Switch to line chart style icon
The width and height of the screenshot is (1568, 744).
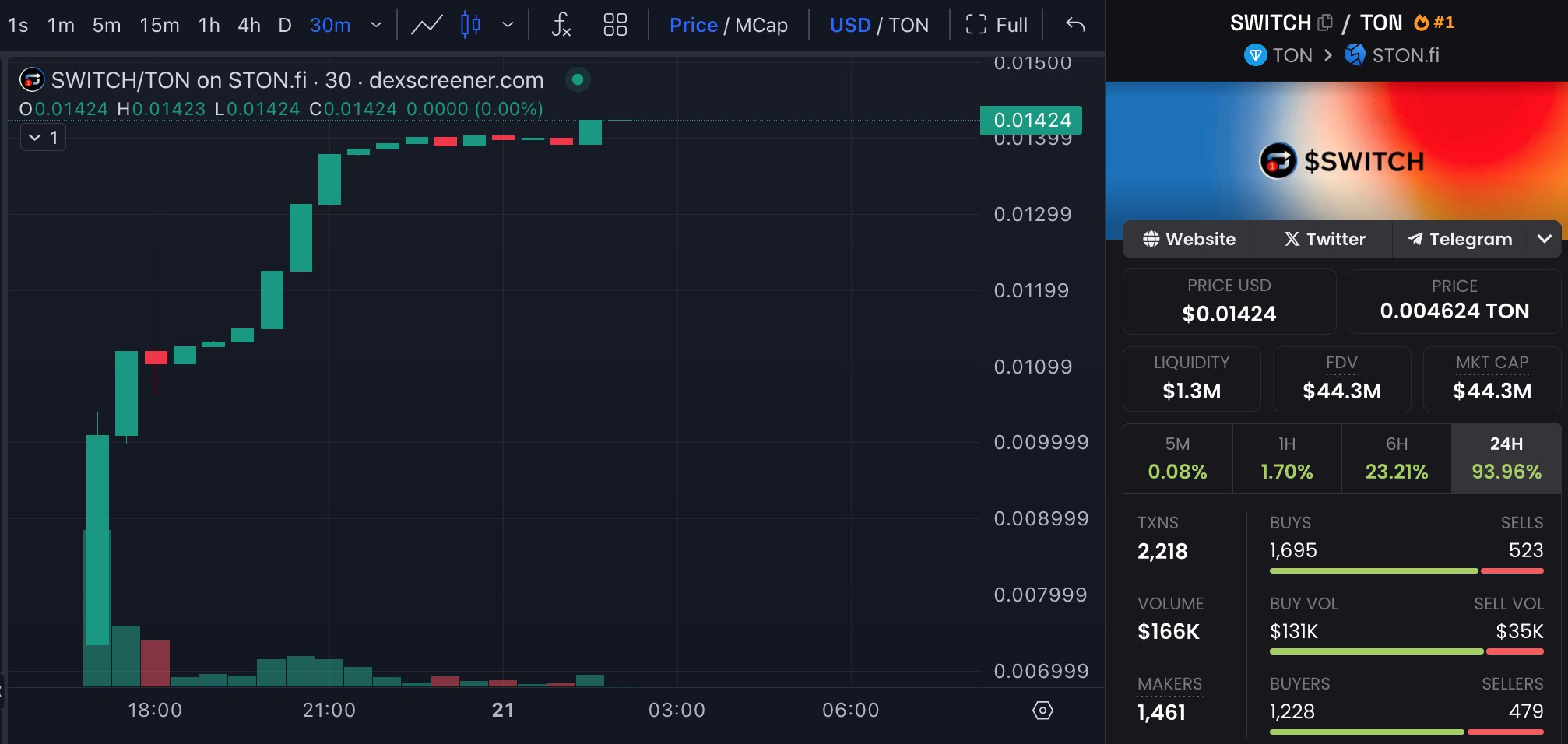point(427,25)
